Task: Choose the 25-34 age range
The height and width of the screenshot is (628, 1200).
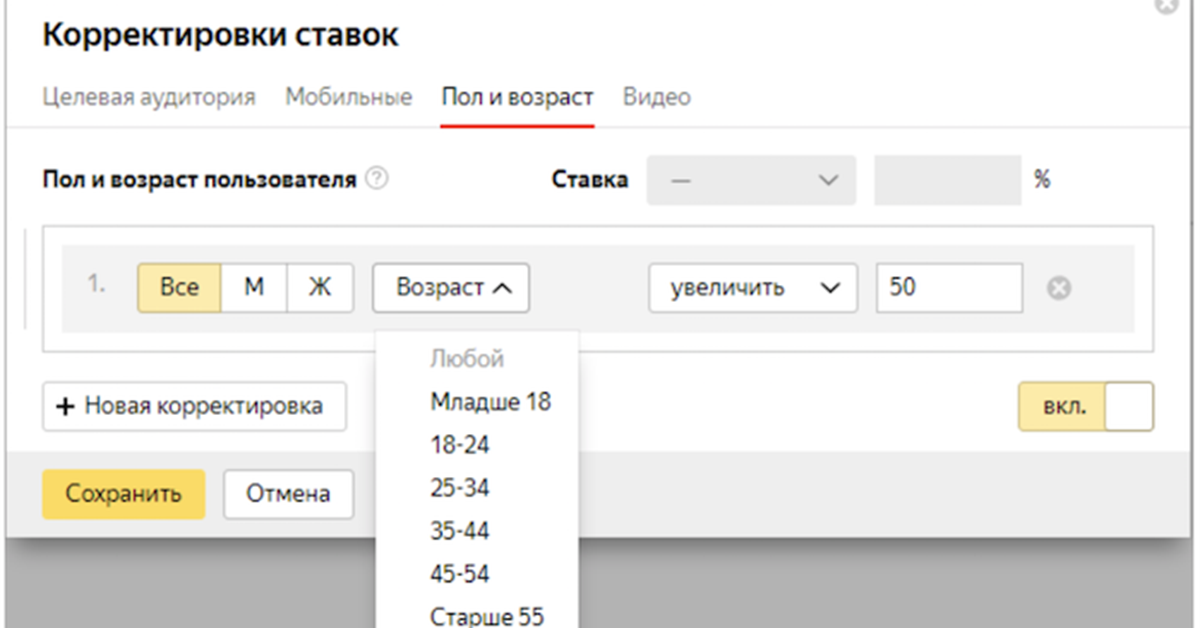Action: coord(460,488)
